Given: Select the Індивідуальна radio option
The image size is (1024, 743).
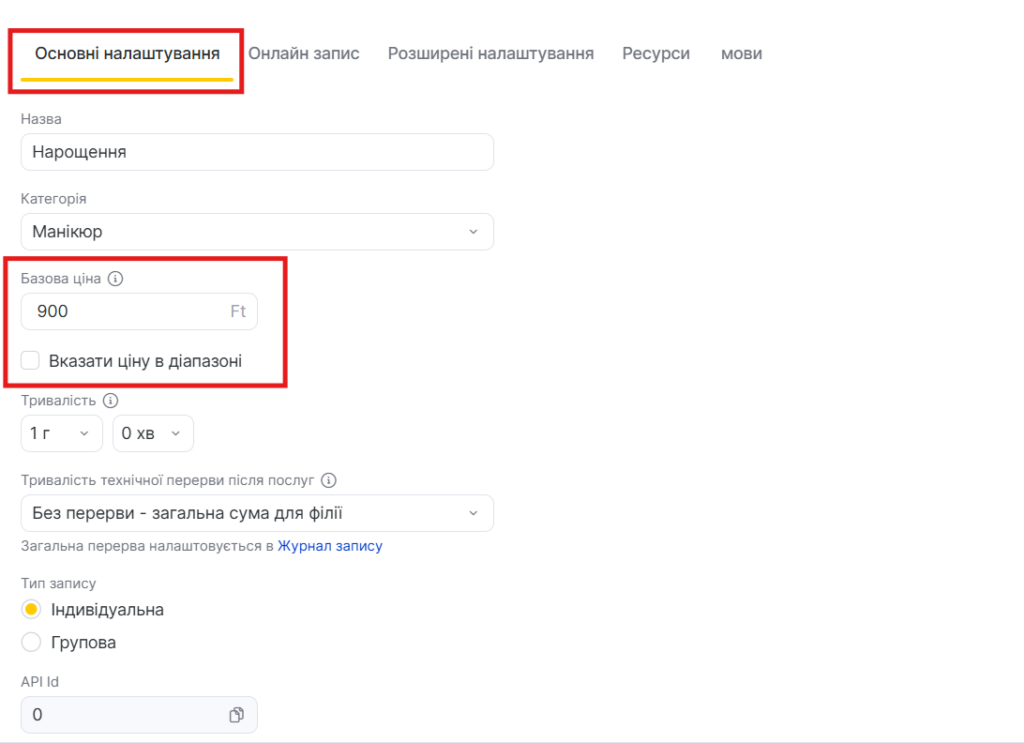Looking at the screenshot, I should coord(31,609).
